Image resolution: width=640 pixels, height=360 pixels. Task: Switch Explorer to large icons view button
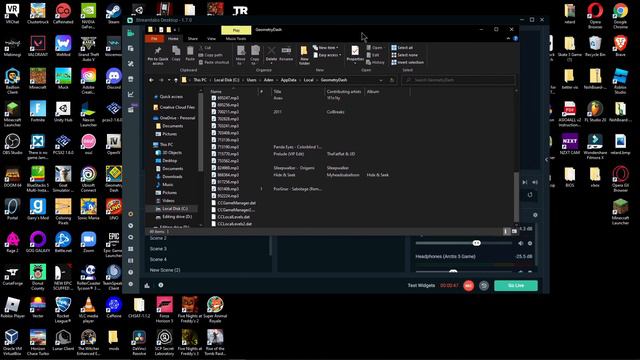(x=513, y=231)
